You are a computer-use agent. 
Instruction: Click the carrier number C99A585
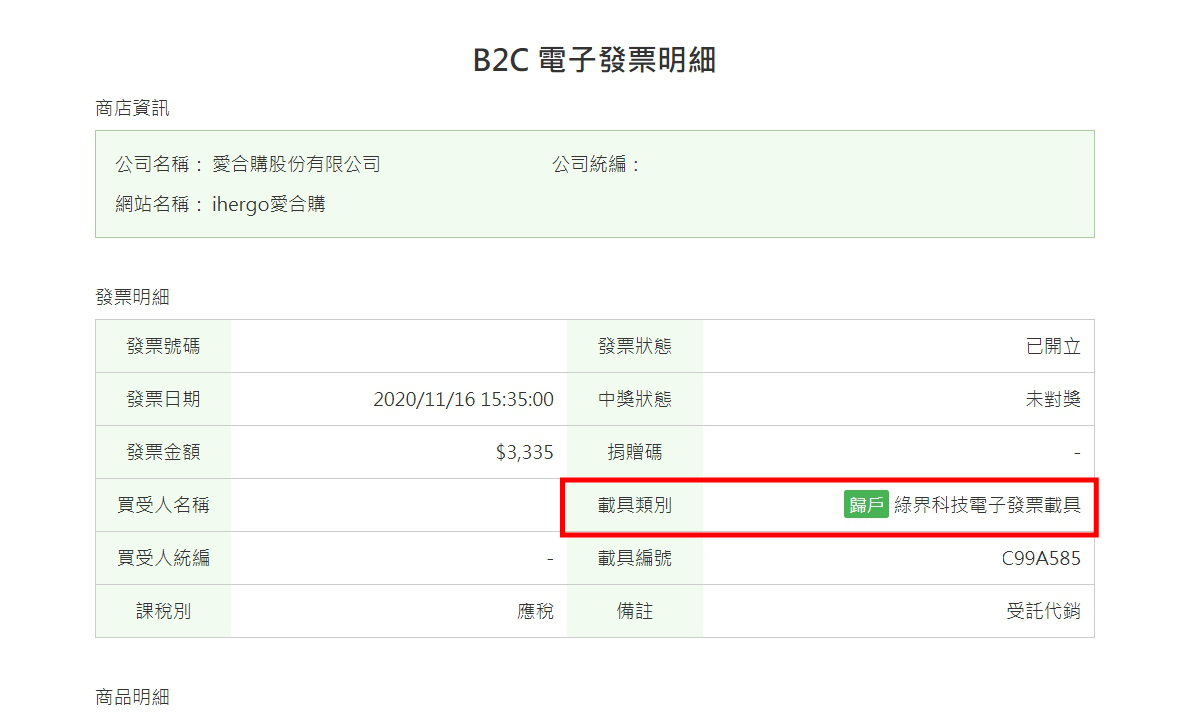[x=1041, y=558]
